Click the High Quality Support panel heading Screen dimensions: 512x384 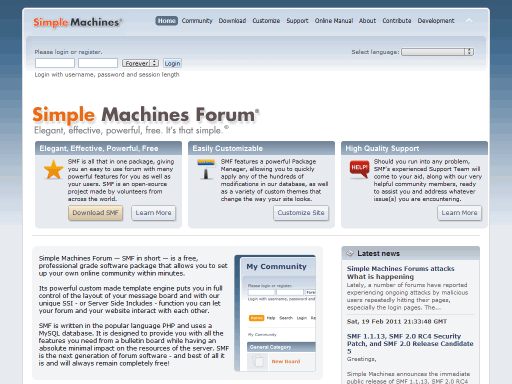pyautogui.click(x=382, y=148)
